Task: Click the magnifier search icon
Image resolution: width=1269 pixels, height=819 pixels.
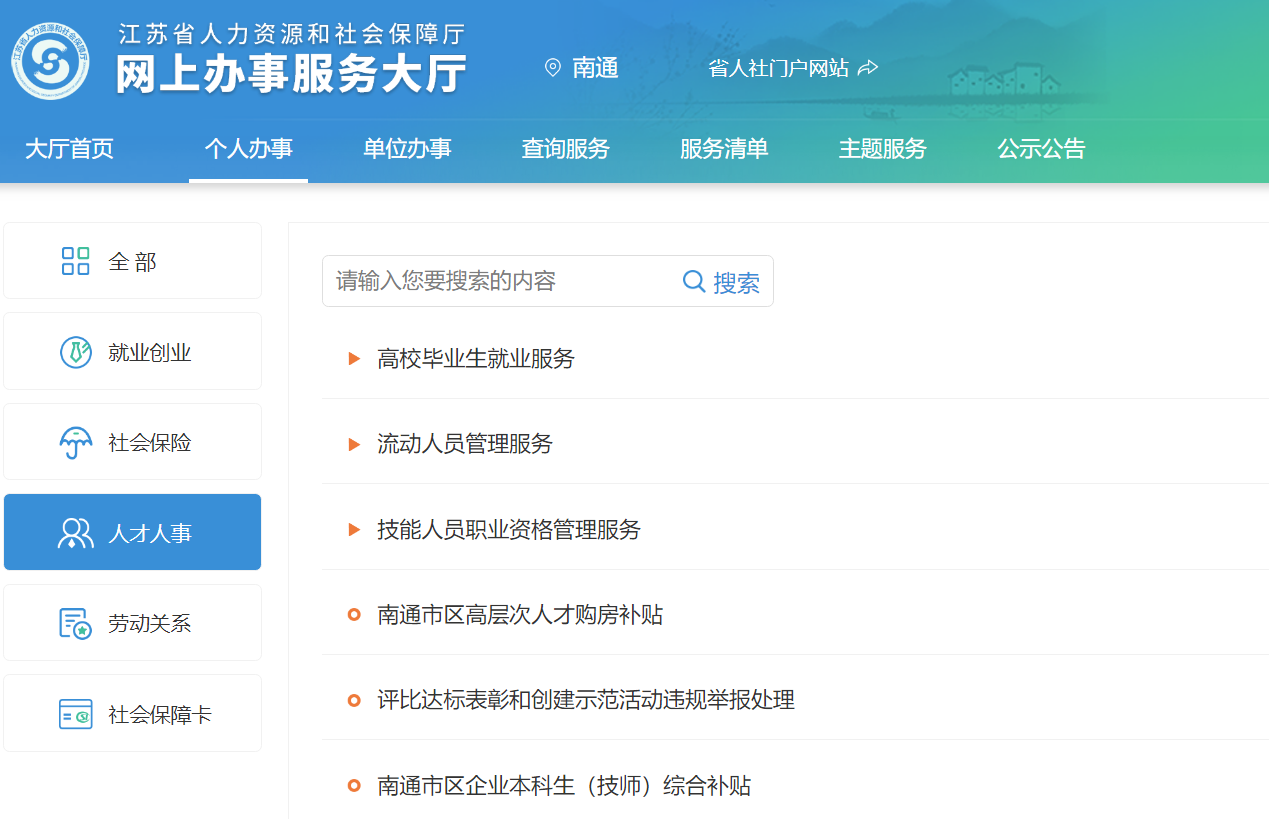Action: [x=693, y=281]
